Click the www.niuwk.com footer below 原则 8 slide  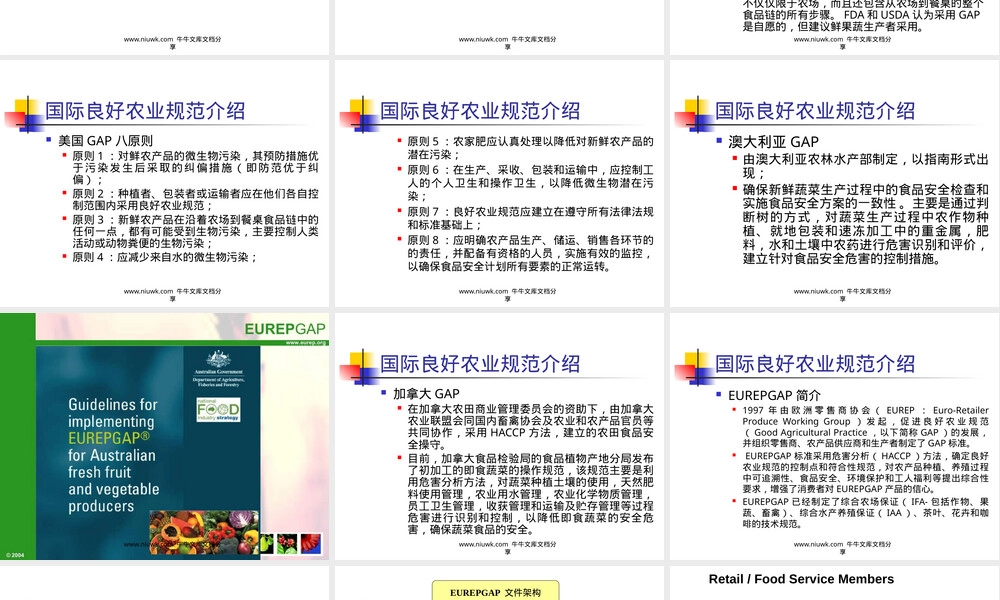[507, 294]
